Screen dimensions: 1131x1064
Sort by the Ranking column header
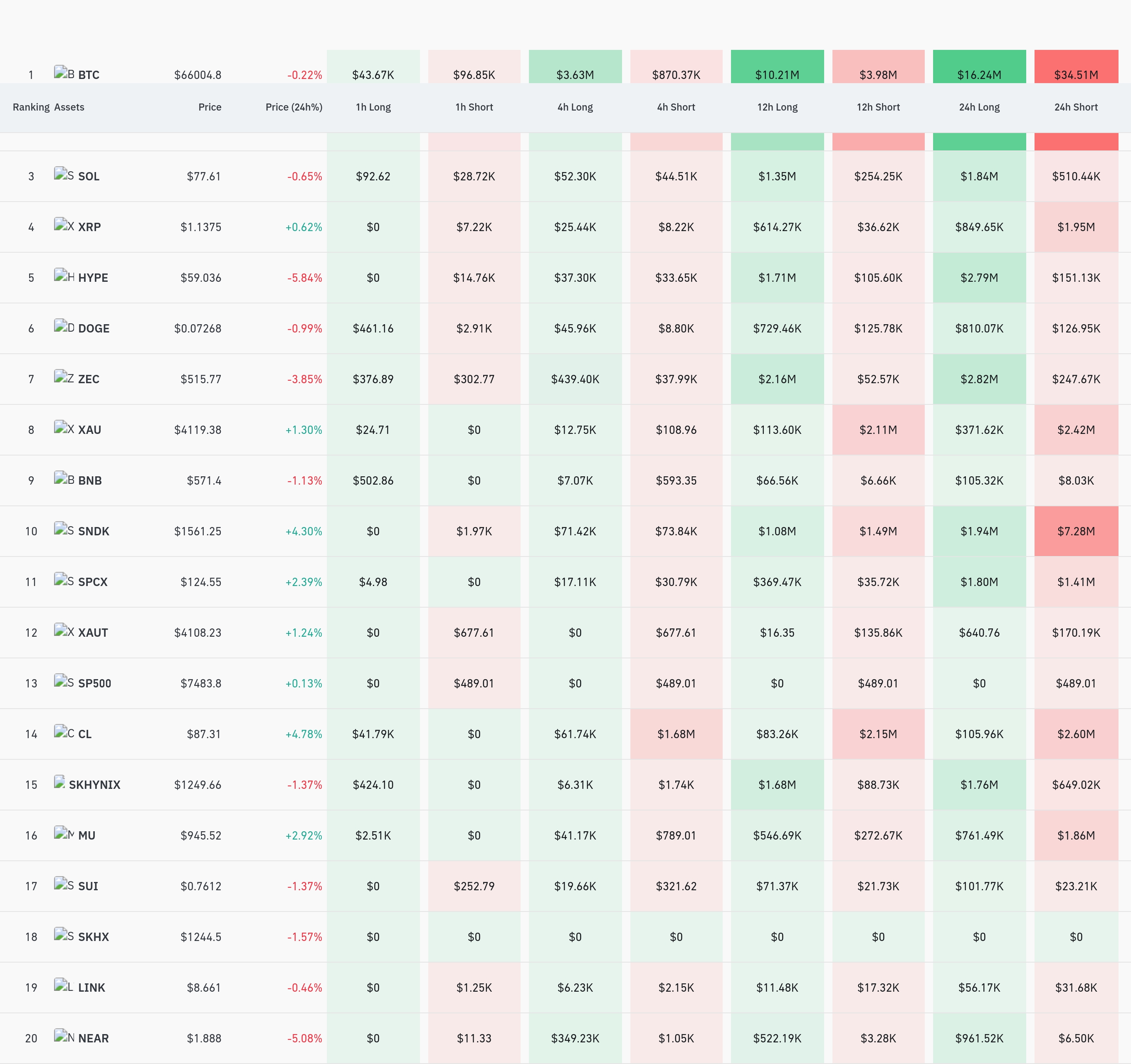click(31, 107)
